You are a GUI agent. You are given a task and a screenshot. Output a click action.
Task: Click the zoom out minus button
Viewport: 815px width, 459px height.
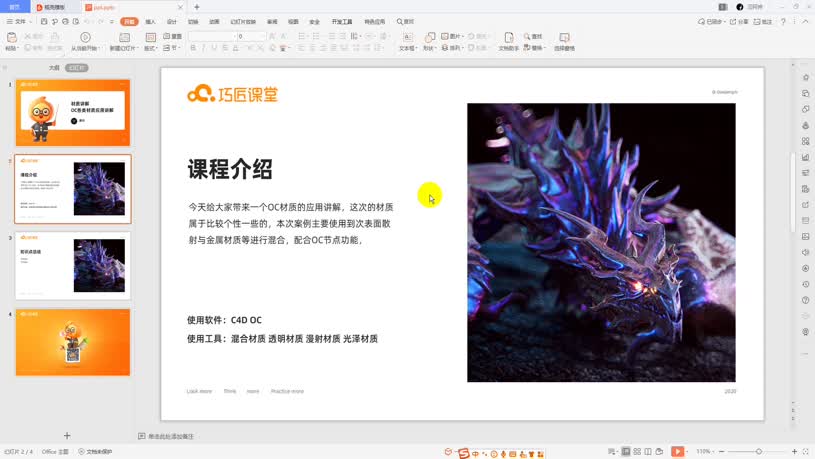(721, 452)
